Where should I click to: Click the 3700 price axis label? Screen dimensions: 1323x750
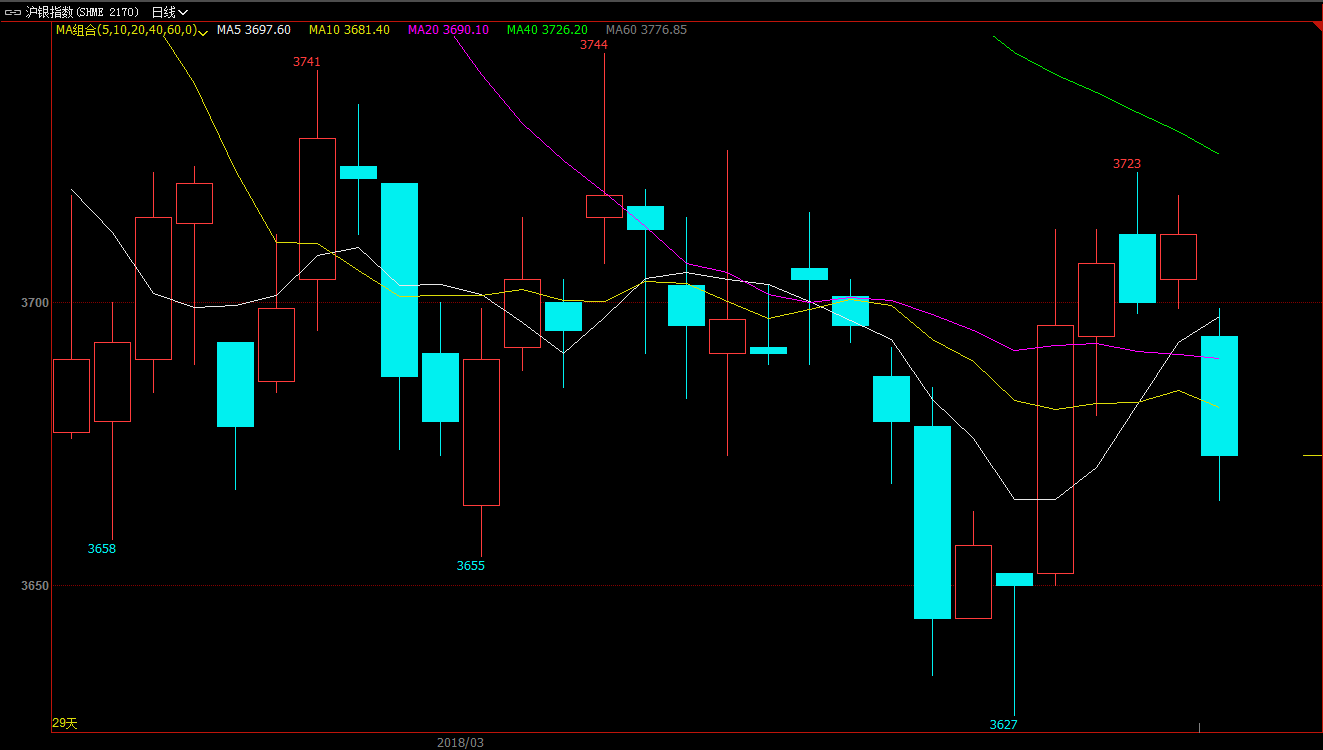(x=35, y=302)
